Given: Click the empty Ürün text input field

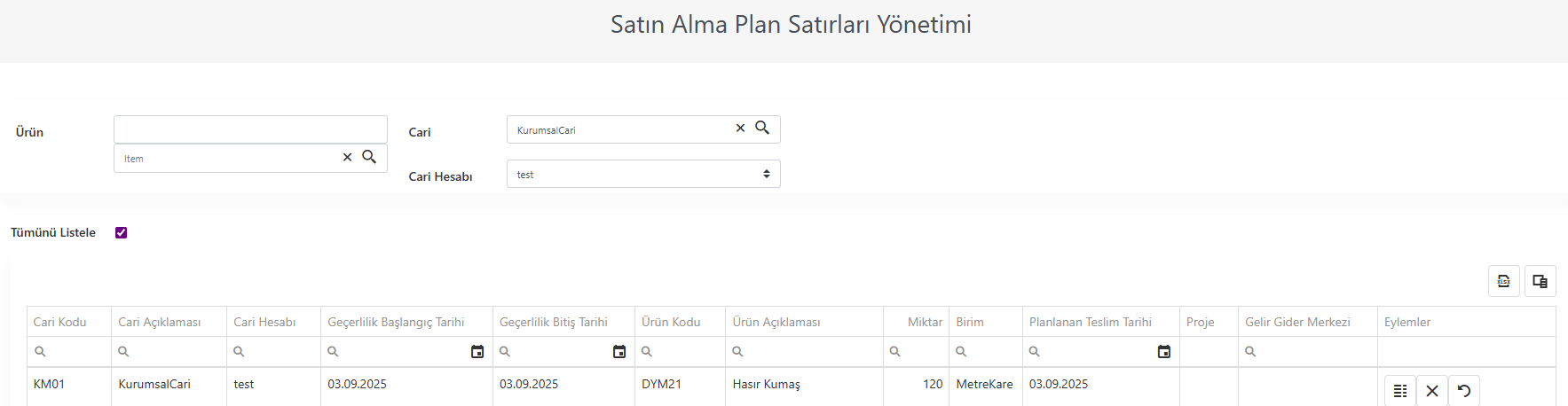Looking at the screenshot, I should (x=250, y=129).
